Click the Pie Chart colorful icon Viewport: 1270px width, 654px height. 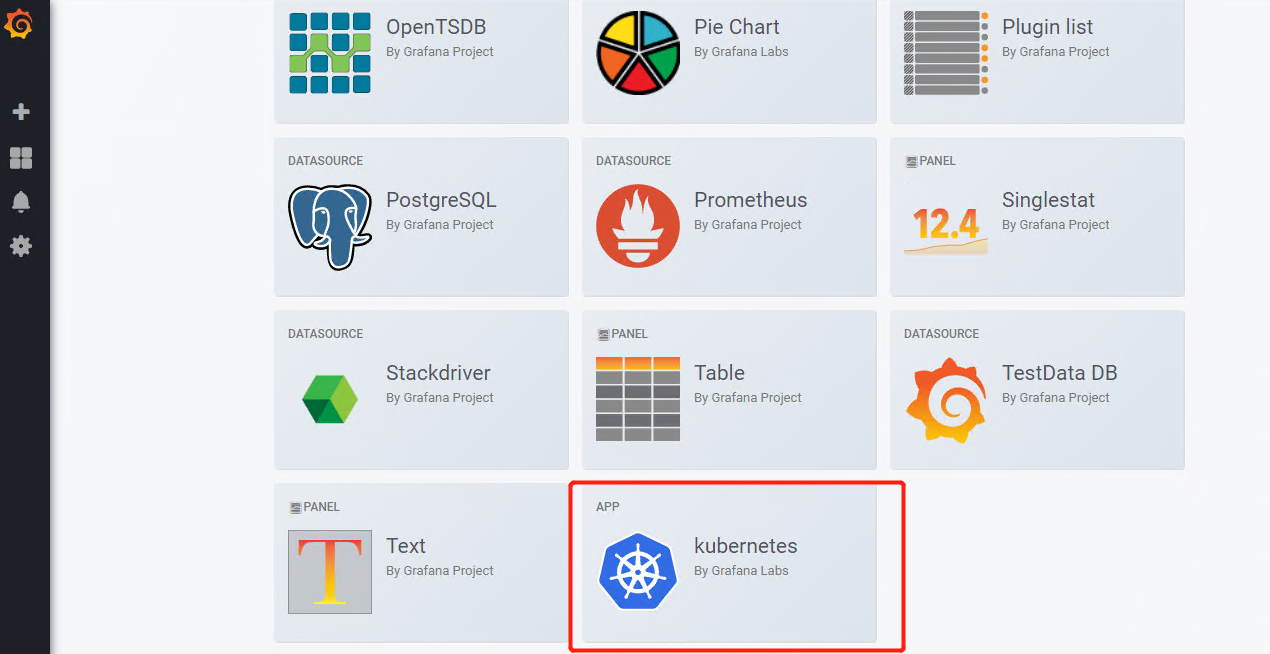638,53
